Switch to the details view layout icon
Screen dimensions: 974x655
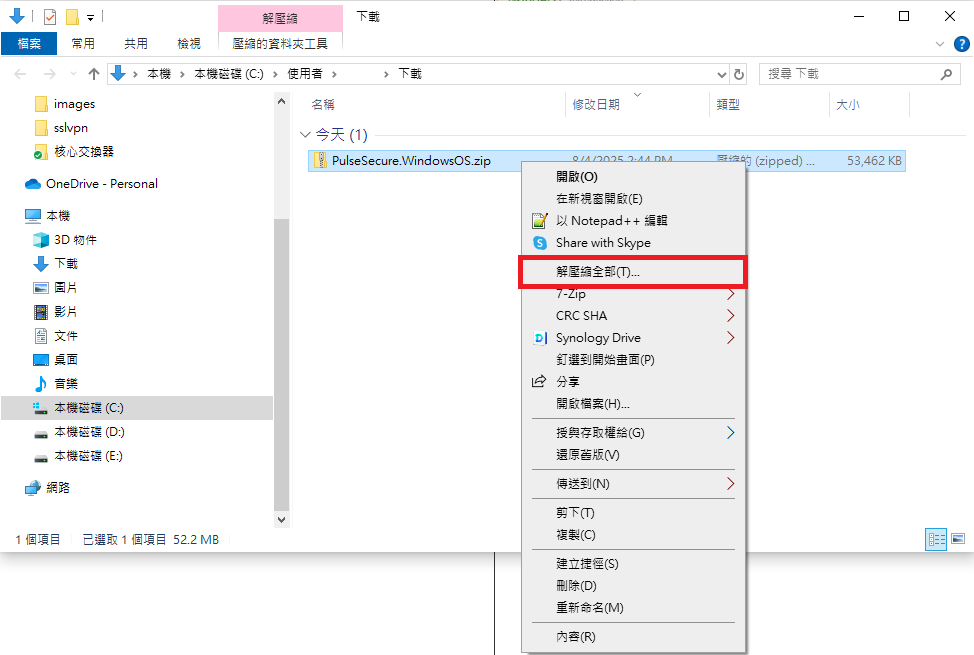coord(936,539)
